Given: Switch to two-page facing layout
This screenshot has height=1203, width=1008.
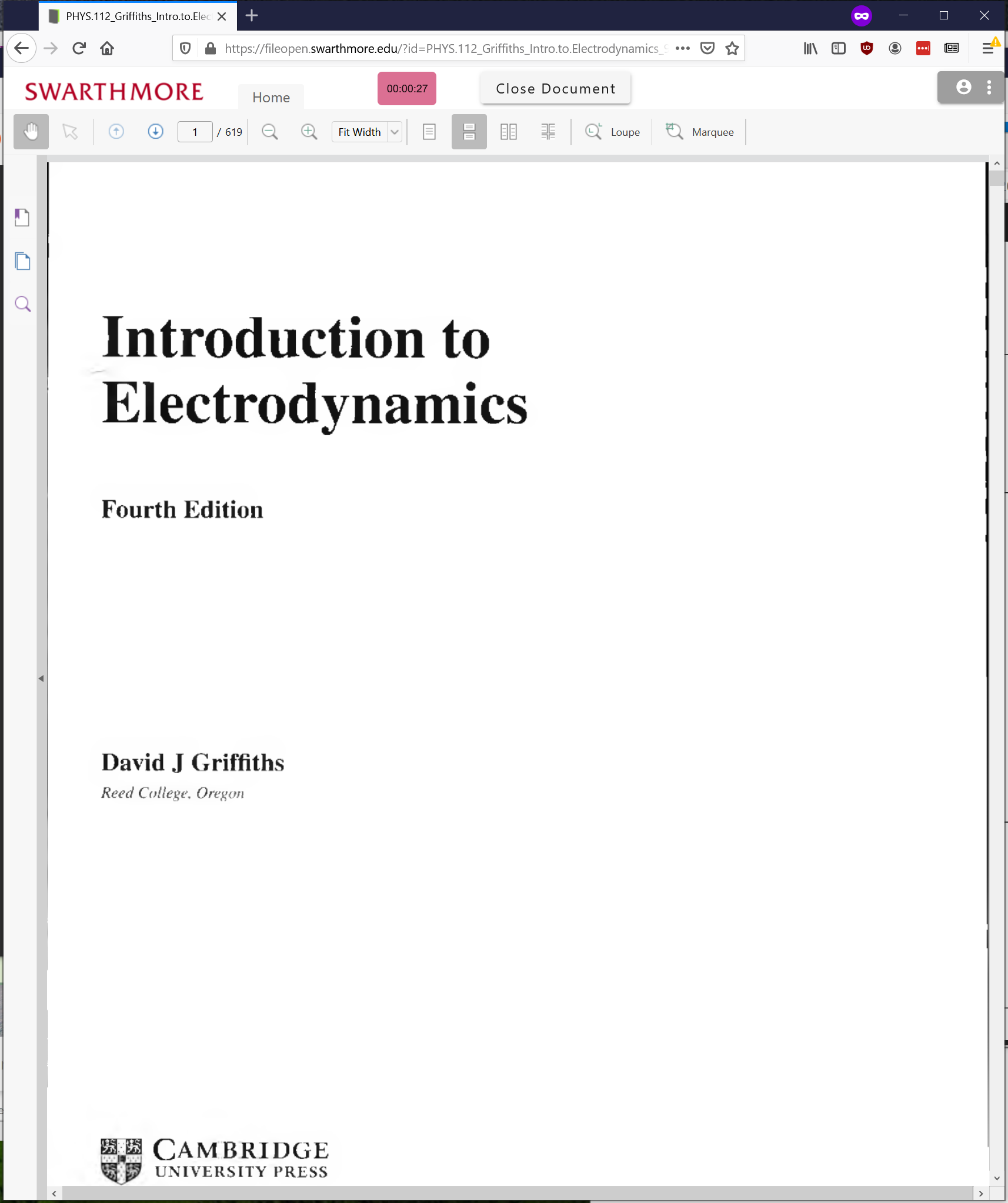Looking at the screenshot, I should [x=508, y=132].
